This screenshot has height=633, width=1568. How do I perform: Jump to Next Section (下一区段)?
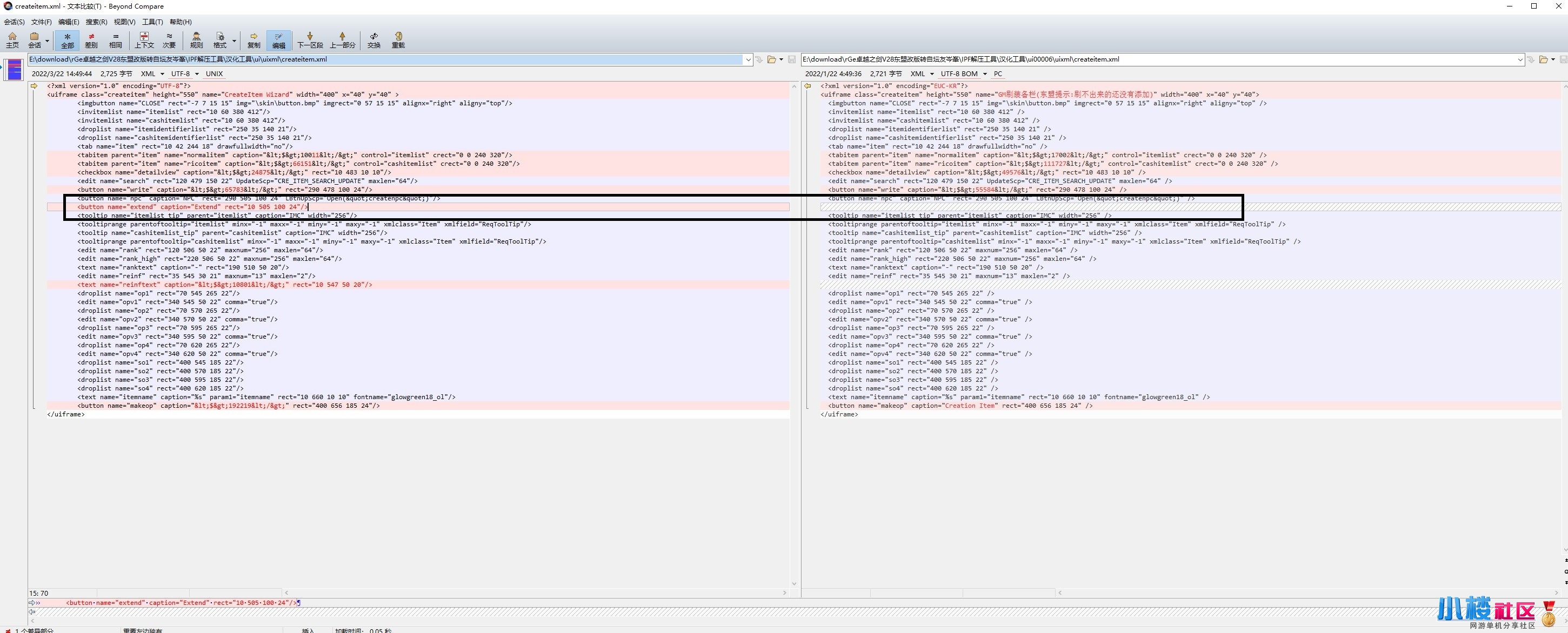click(310, 40)
